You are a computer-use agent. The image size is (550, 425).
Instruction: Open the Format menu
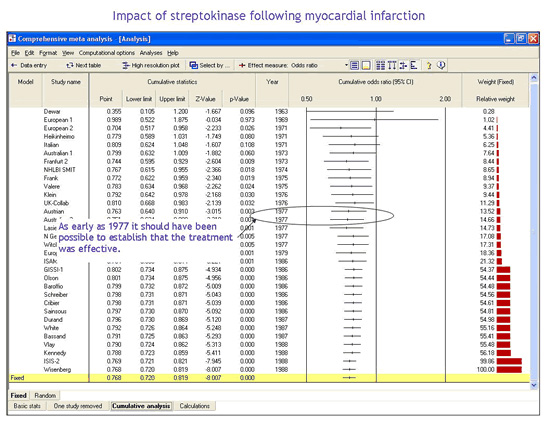tap(48, 53)
